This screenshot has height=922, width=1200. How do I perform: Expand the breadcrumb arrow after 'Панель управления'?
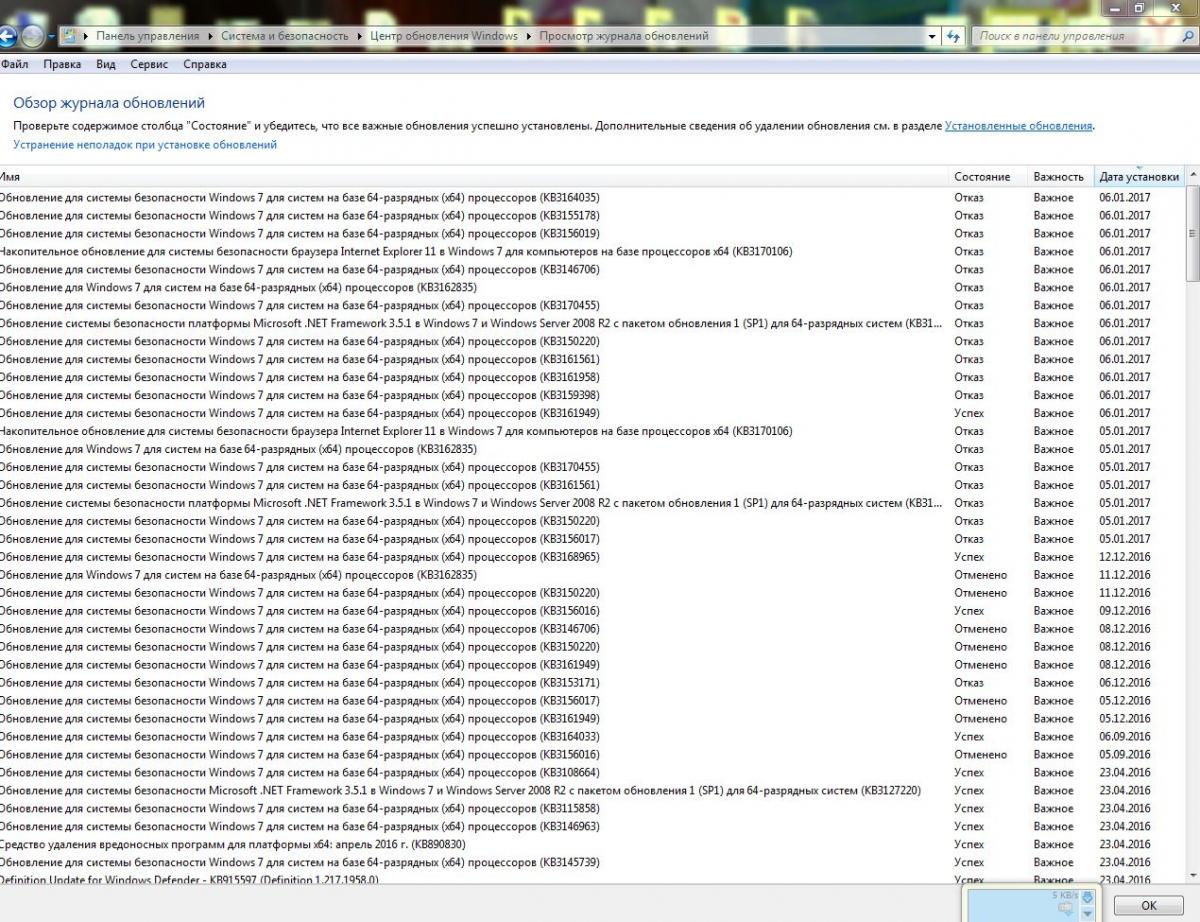(211, 36)
